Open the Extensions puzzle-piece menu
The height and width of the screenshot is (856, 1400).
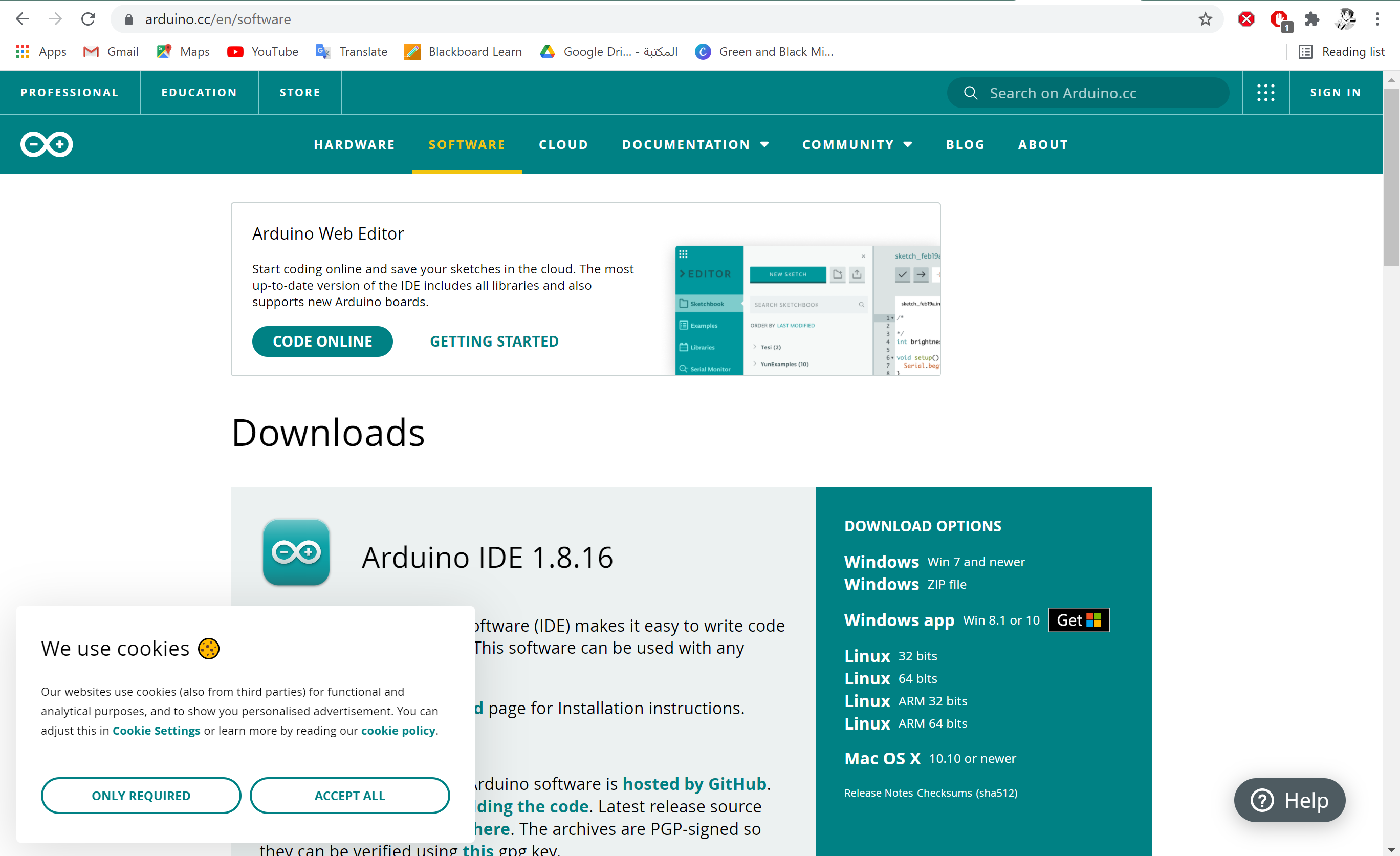point(1312,19)
